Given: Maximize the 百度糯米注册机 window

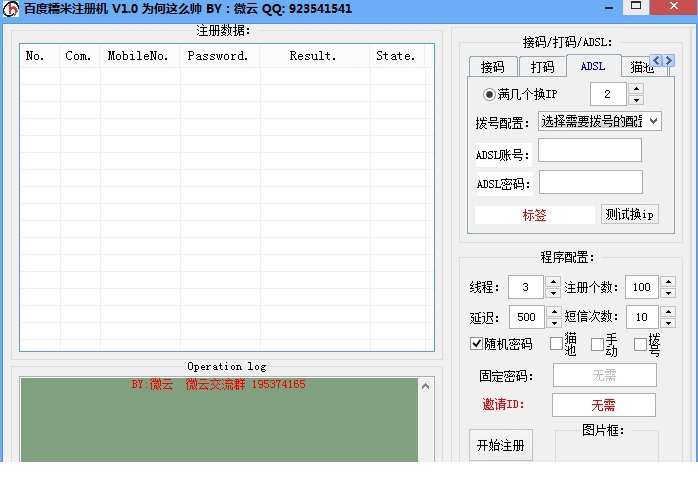Looking at the screenshot, I should (x=636, y=6).
